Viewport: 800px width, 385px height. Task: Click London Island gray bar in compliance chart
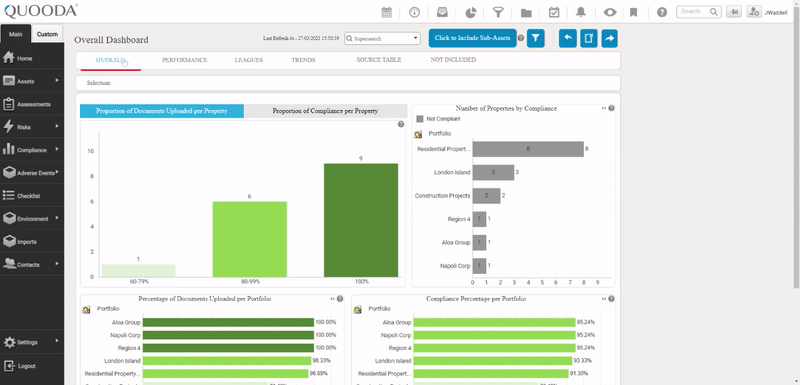click(493, 172)
